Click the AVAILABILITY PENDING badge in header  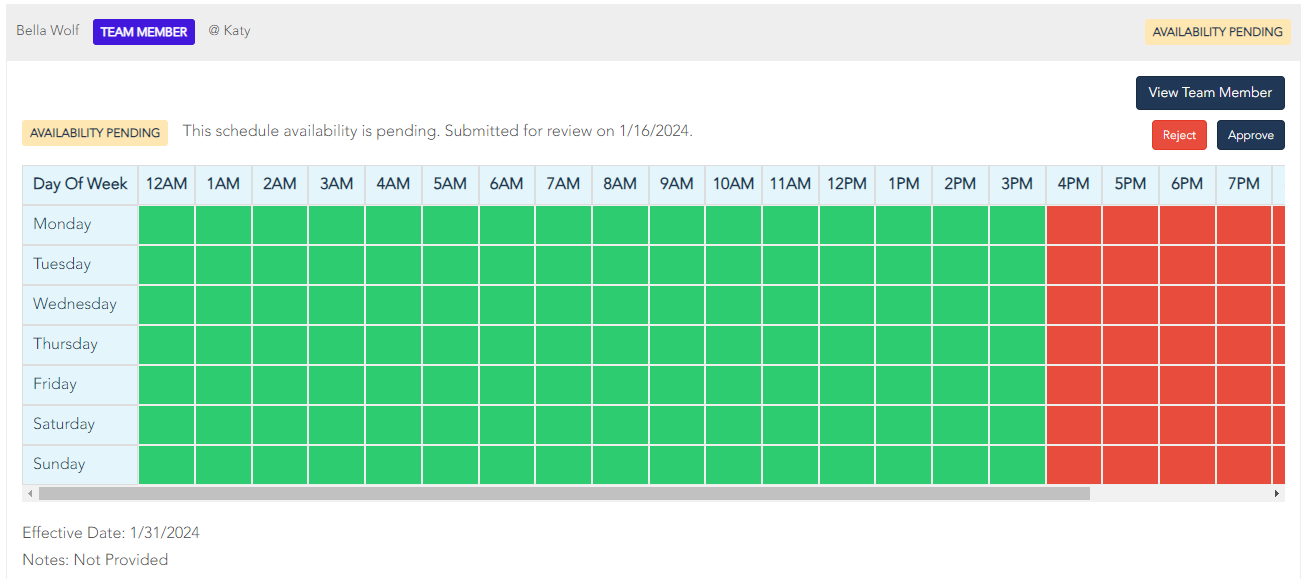1217,32
